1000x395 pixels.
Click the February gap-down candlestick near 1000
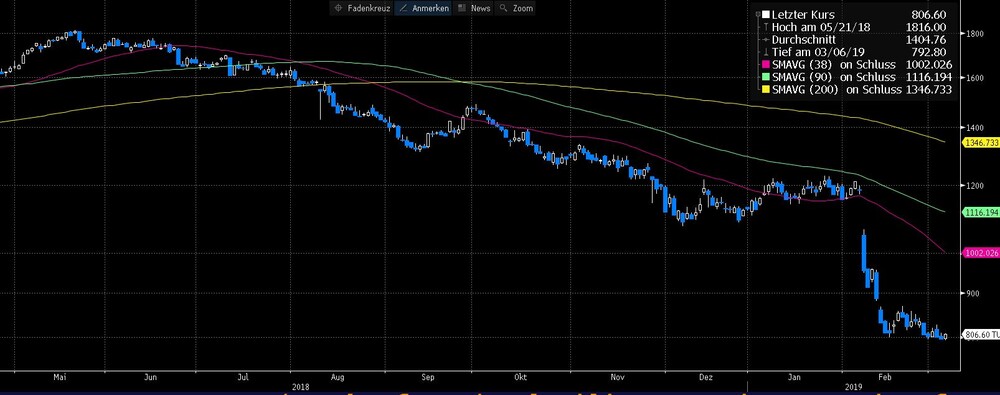[x=864, y=251]
